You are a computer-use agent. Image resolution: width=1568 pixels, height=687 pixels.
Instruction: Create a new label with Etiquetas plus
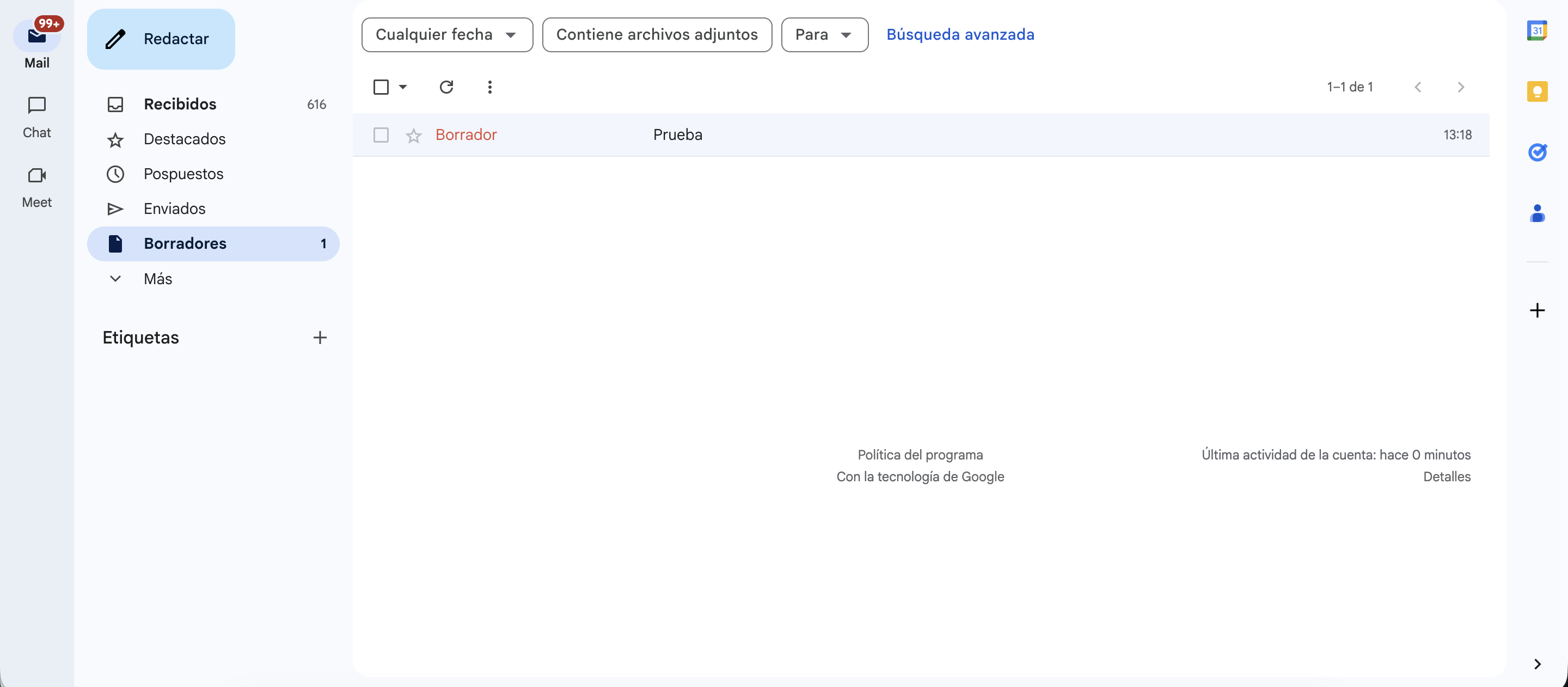(320, 338)
